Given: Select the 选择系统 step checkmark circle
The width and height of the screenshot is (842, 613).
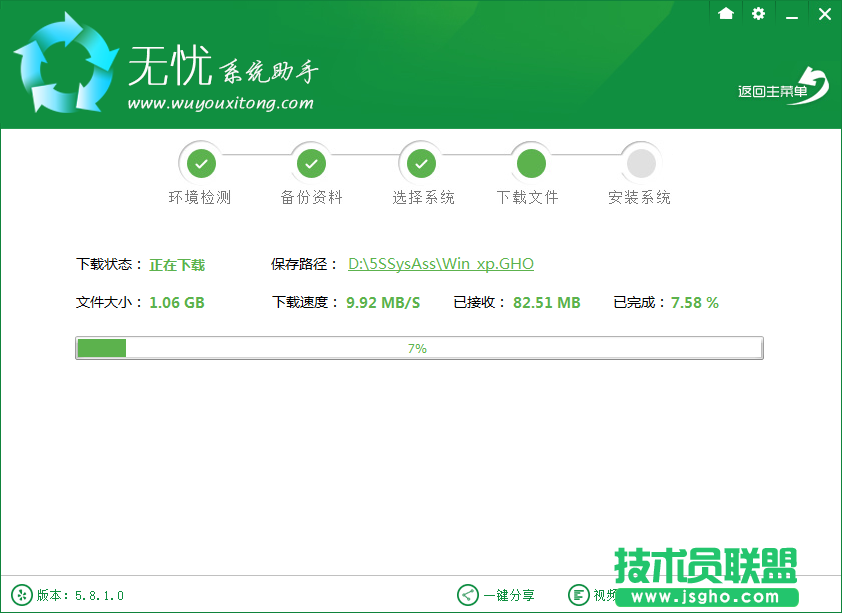Looking at the screenshot, I should [x=421, y=161].
